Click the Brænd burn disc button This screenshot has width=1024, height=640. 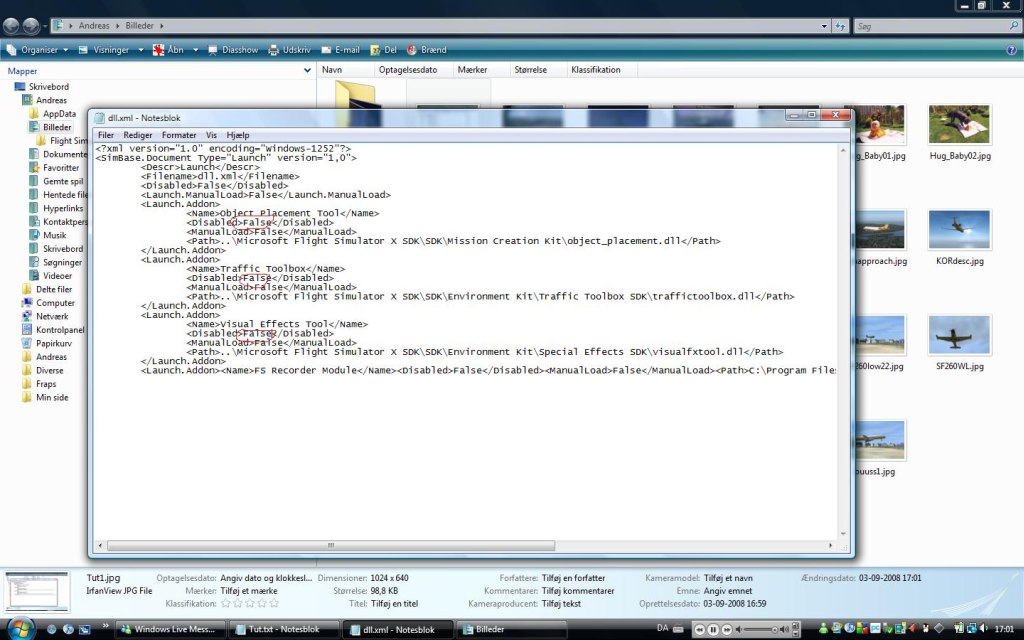point(427,50)
